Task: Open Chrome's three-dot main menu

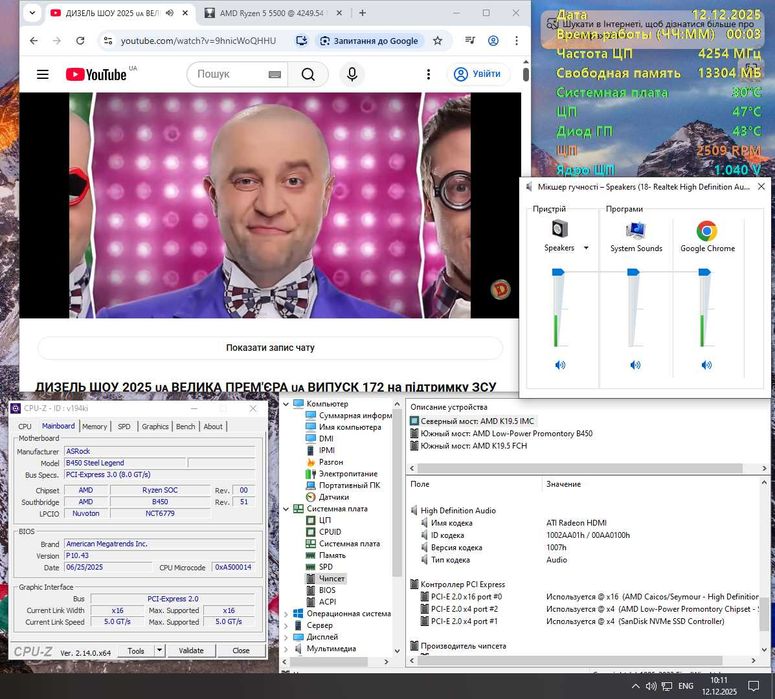Action: tap(517, 41)
